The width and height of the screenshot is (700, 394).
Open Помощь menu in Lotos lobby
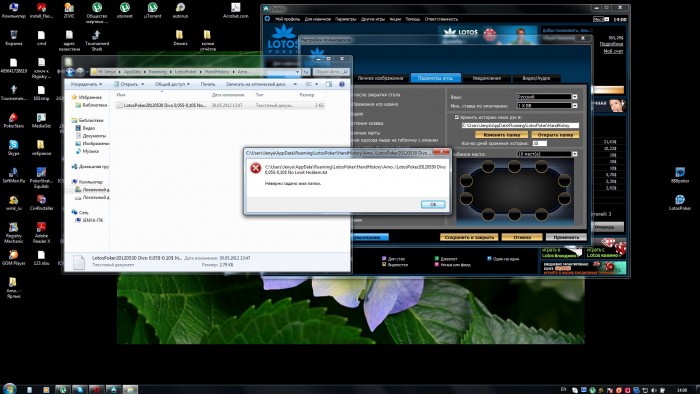click(412, 19)
